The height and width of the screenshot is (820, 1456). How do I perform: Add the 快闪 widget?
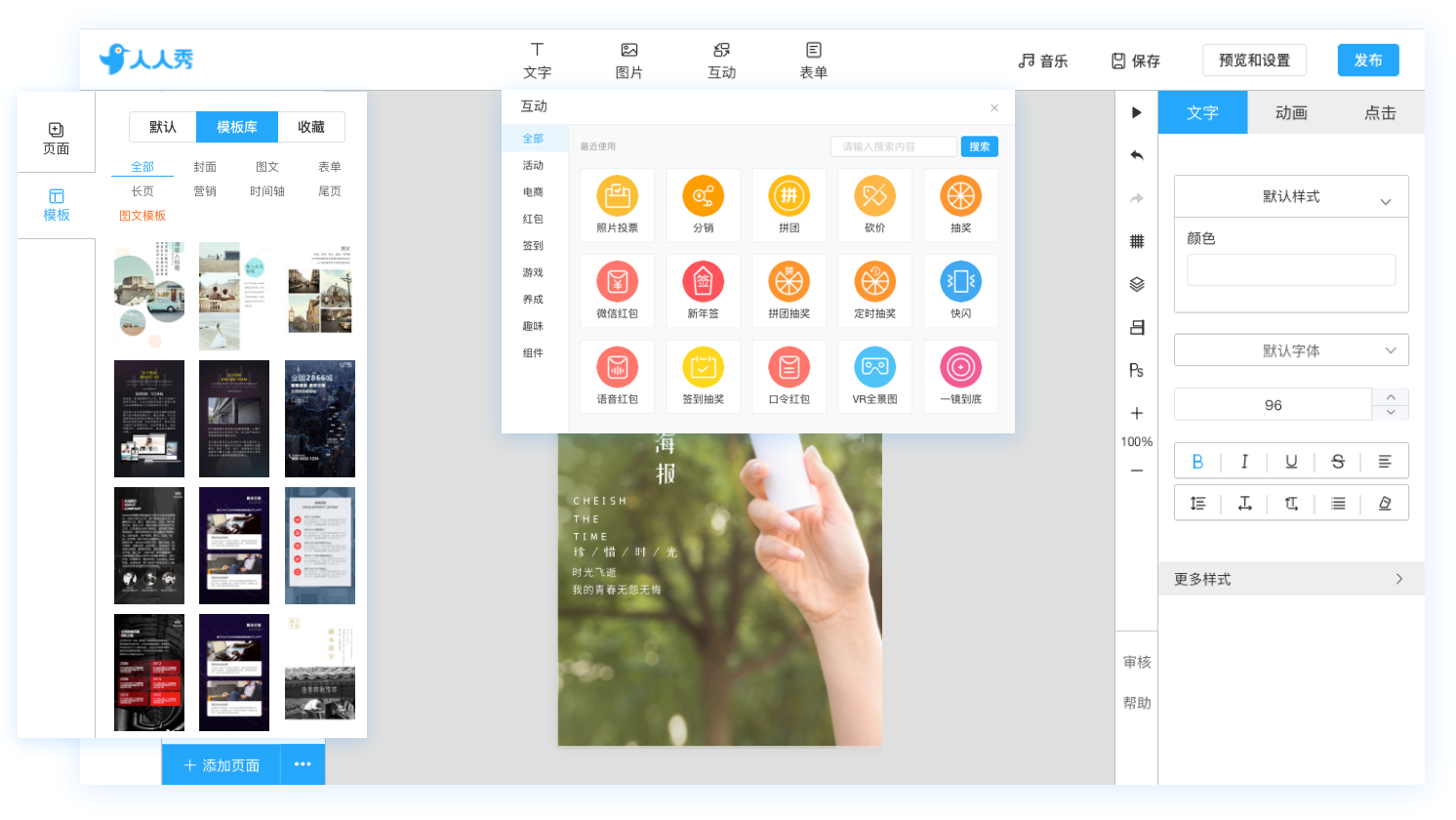[x=960, y=291]
